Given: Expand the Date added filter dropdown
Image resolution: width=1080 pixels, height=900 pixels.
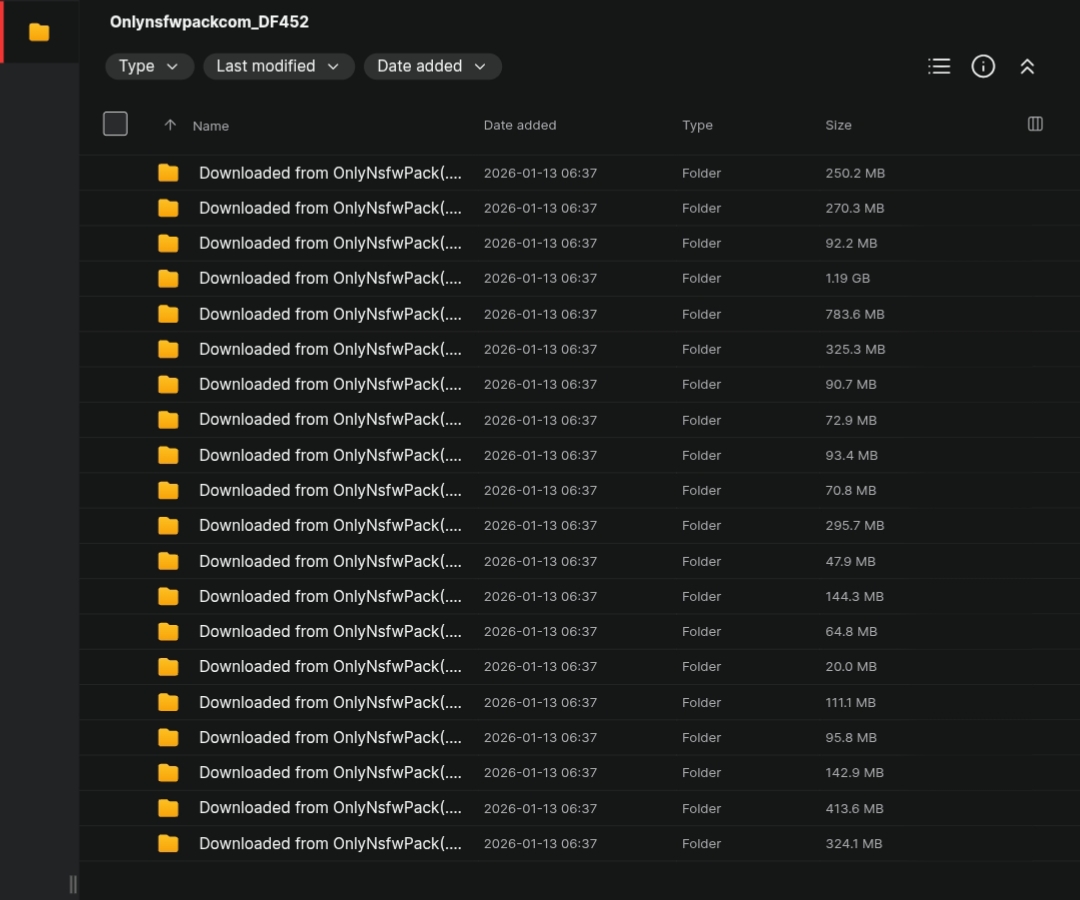Looking at the screenshot, I should tap(432, 66).
